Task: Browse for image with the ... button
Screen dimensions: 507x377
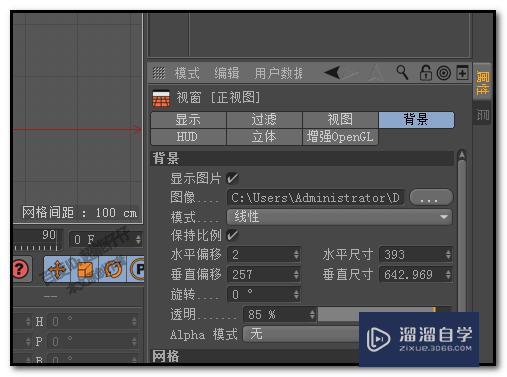Action: click(431, 197)
